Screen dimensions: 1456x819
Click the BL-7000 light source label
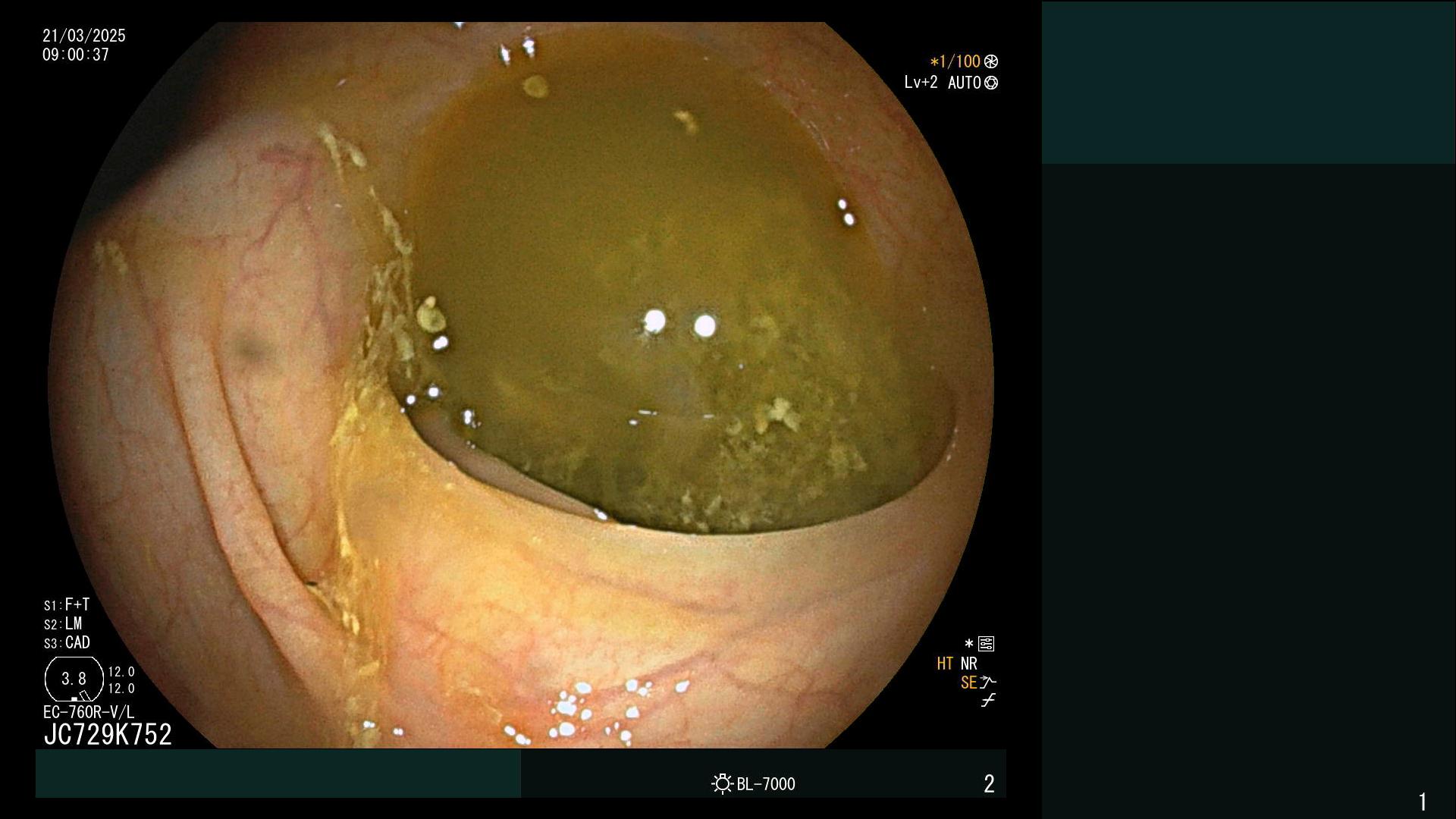pyautogui.click(x=766, y=784)
